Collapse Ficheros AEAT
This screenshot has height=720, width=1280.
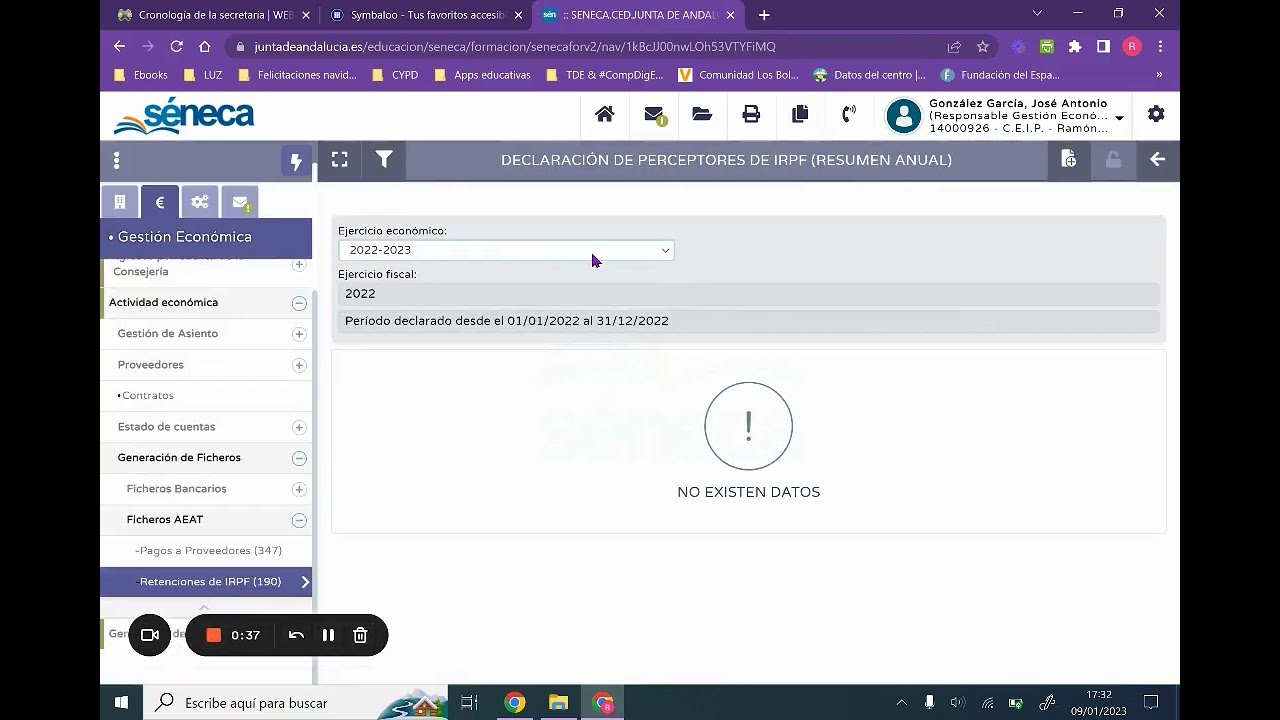(x=299, y=520)
